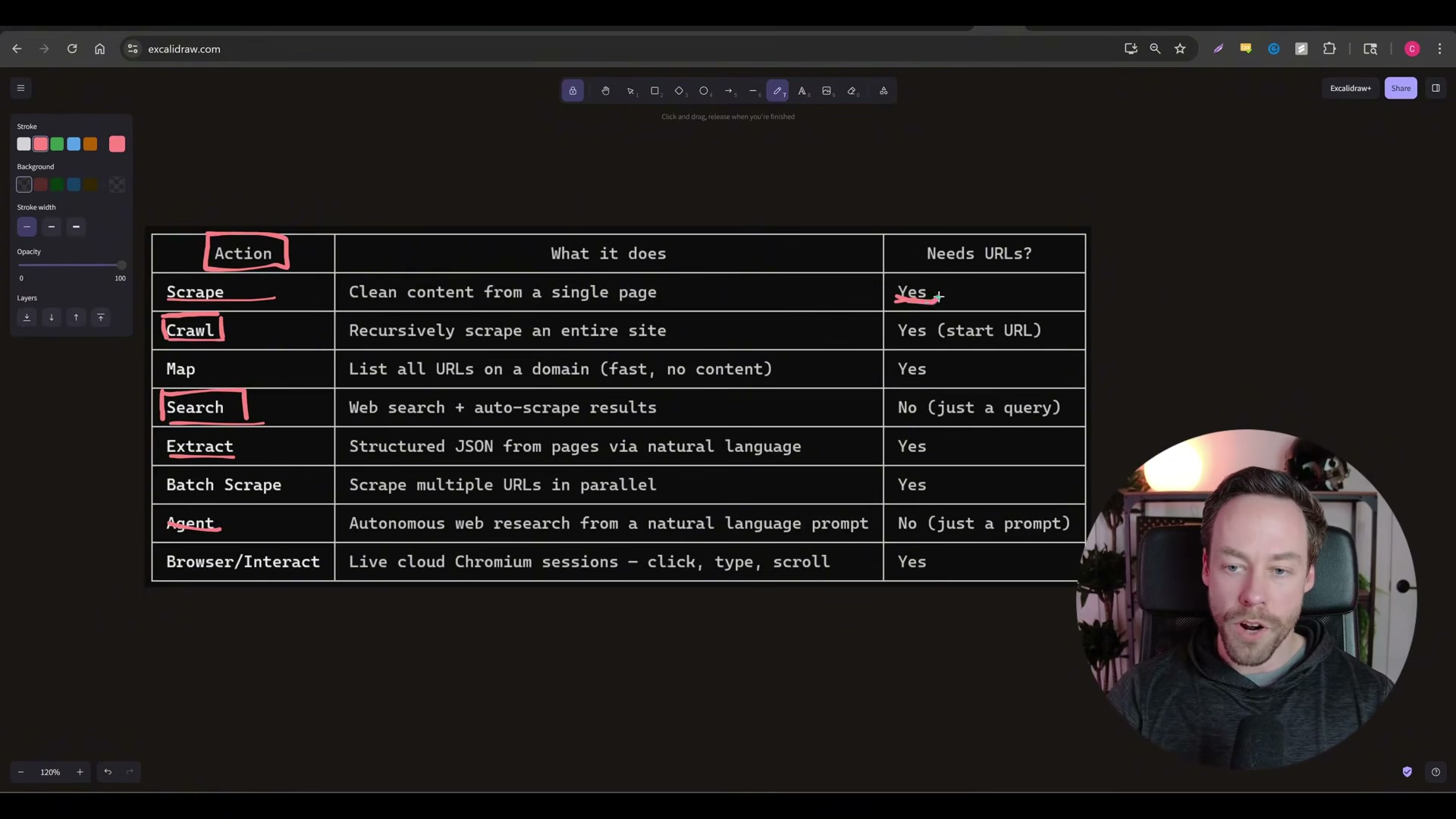
Task: Select the Text tool
Action: click(803, 90)
